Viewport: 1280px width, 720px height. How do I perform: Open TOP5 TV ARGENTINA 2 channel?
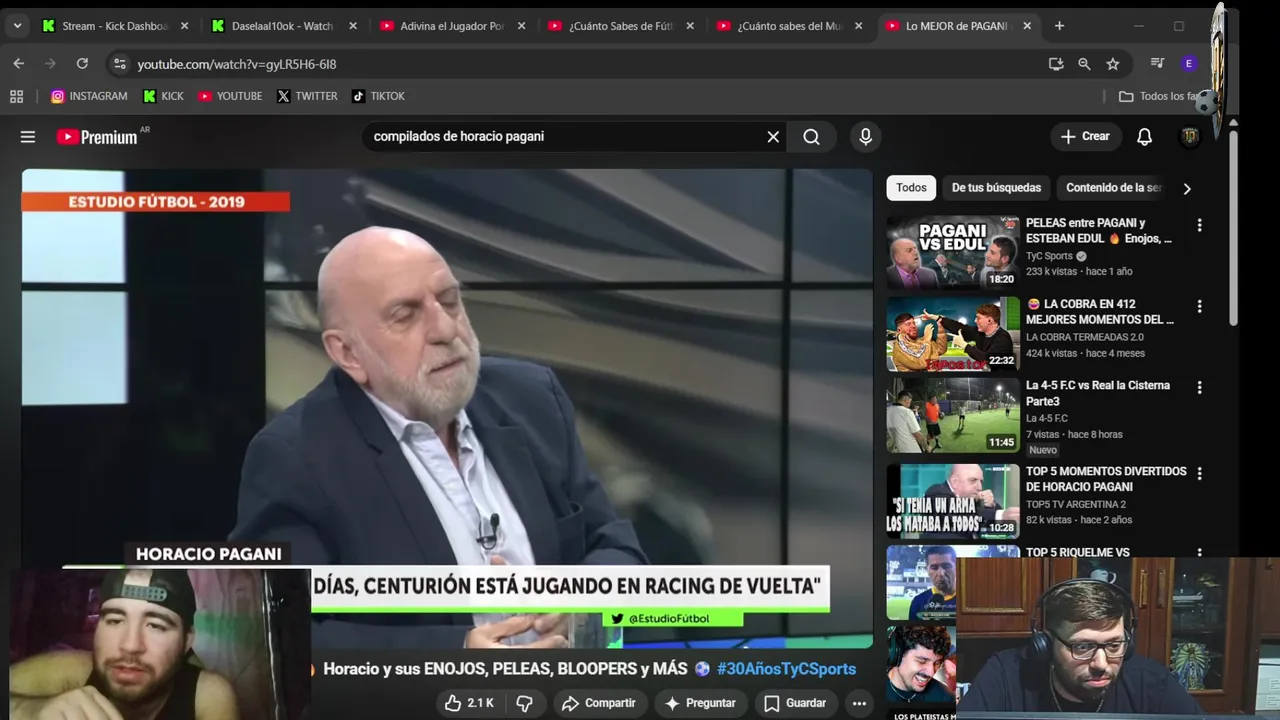[1076, 504]
